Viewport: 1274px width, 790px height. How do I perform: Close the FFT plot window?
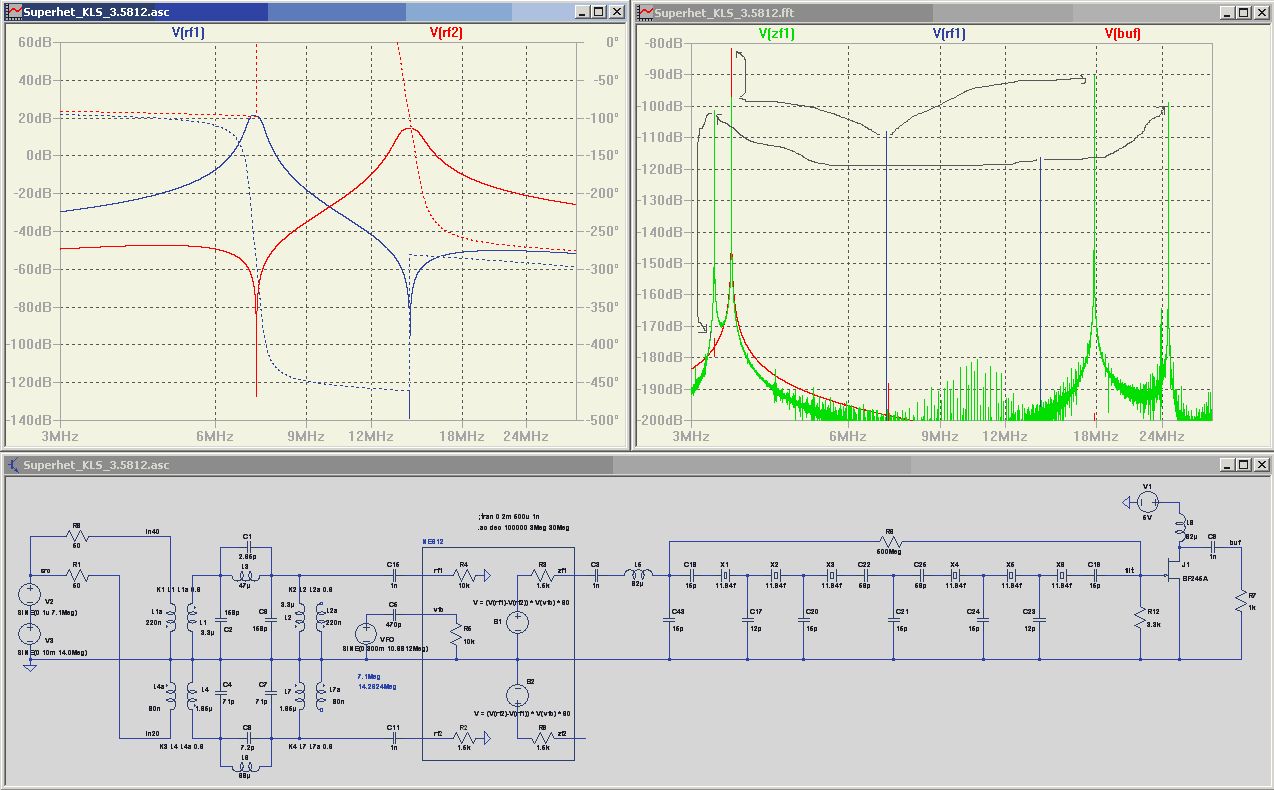pyautogui.click(x=1260, y=12)
